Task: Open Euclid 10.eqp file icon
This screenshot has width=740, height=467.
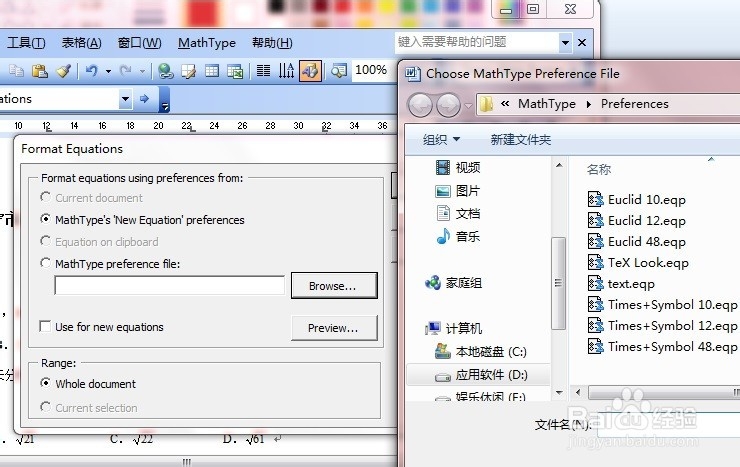Action: [595, 199]
